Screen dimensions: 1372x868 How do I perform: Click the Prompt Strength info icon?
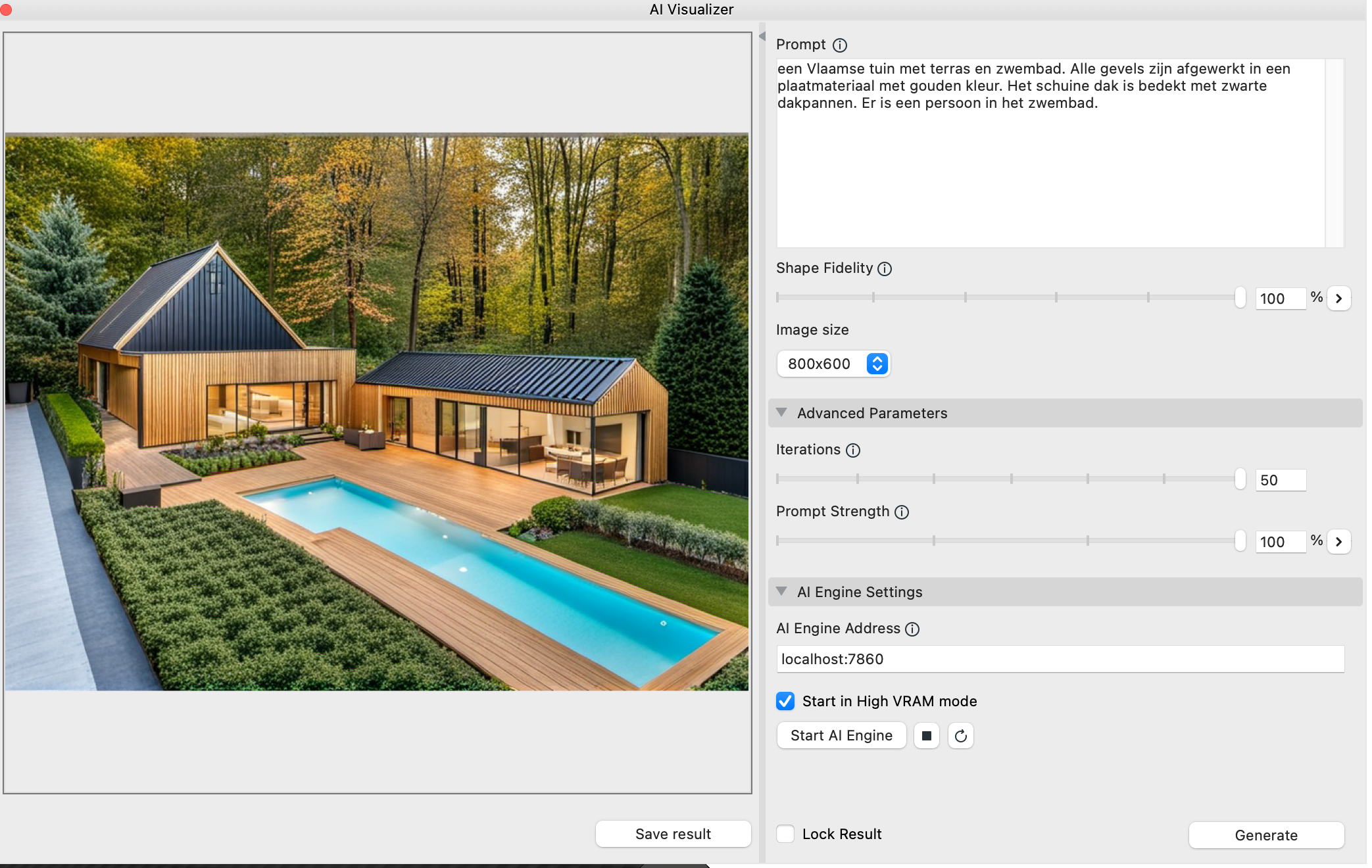click(902, 512)
